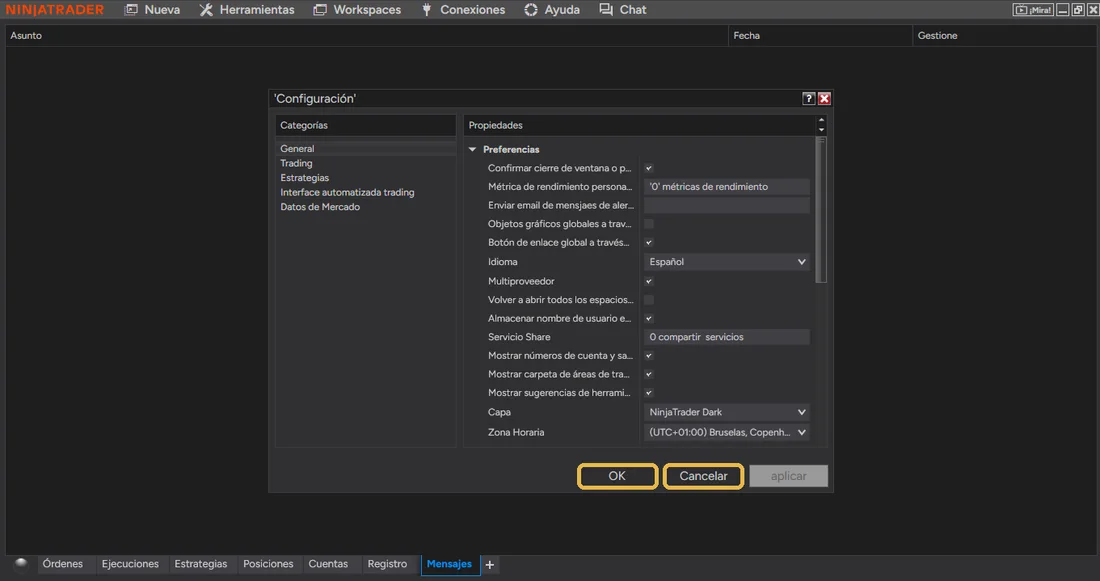This screenshot has width=1100, height=581.
Task: Open the Nueva menu
Action: [152, 10]
